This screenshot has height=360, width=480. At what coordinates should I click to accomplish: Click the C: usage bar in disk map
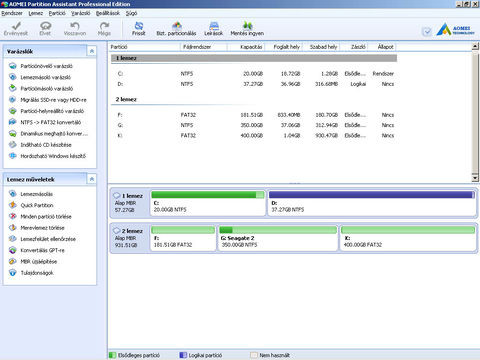coord(208,195)
